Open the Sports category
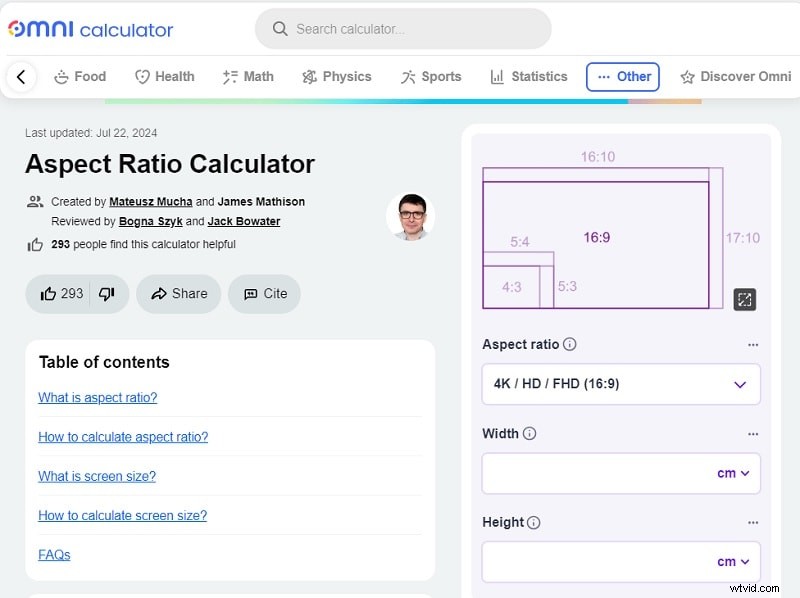 coord(431,77)
